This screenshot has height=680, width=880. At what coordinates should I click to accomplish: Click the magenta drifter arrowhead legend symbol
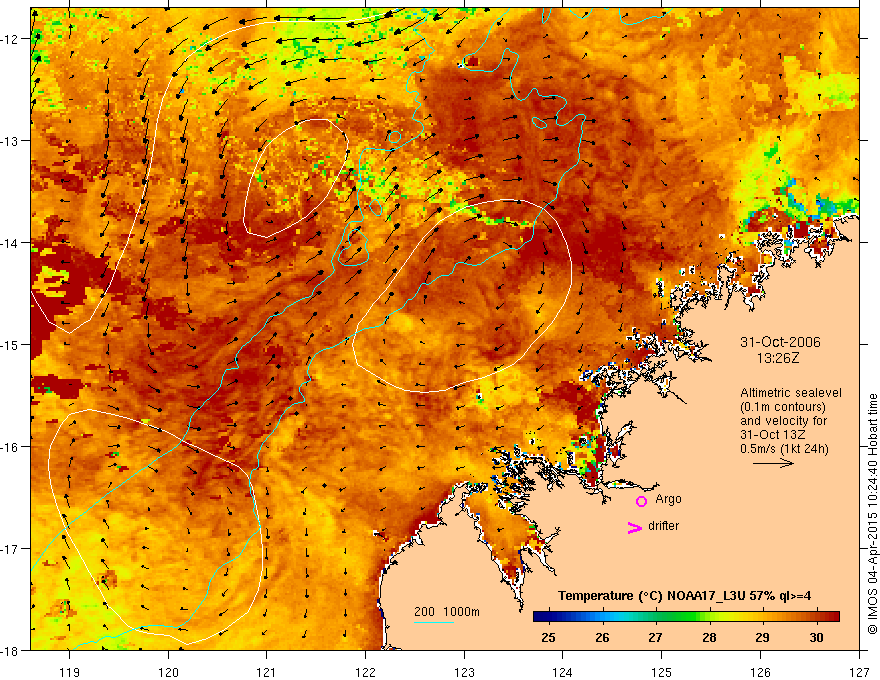(635, 527)
